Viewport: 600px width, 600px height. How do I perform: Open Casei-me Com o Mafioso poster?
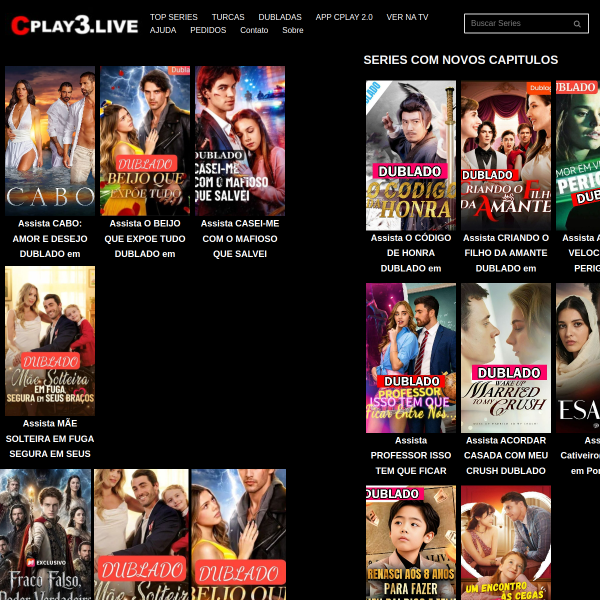(240, 141)
